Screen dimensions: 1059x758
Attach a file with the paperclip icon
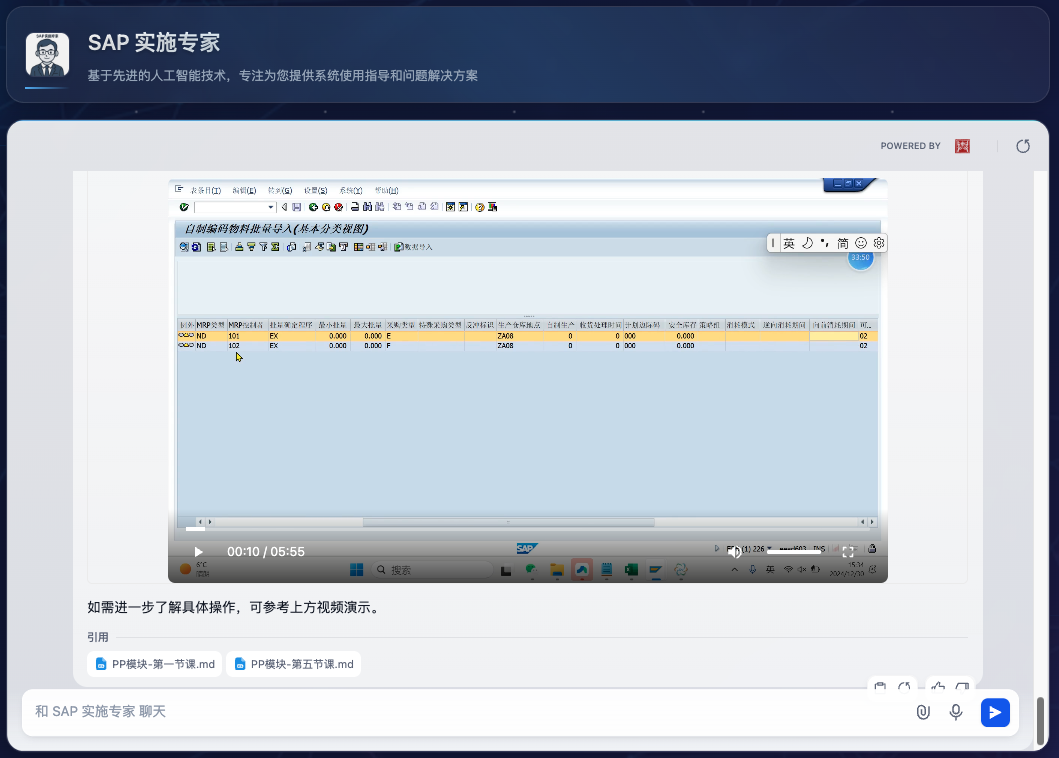(923, 712)
